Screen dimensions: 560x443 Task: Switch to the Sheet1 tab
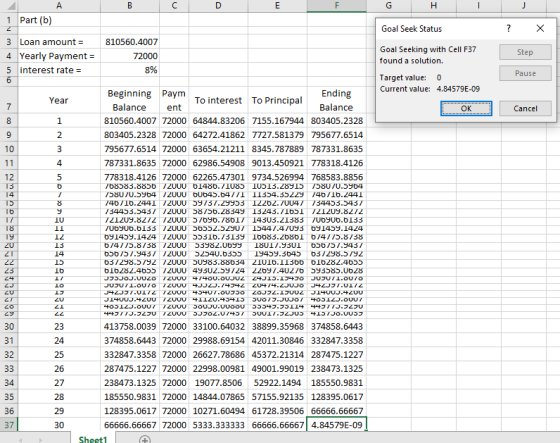(93, 439)
